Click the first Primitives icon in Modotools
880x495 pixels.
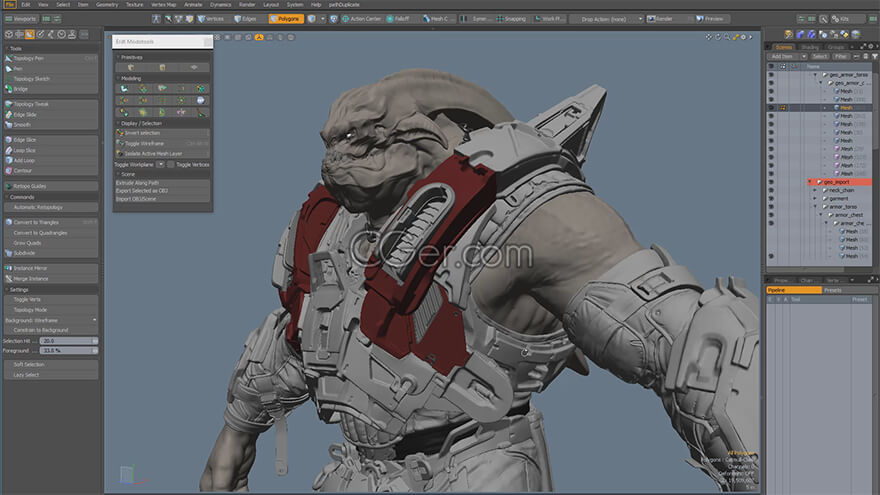pyautogui.click(x=131, y=67)
